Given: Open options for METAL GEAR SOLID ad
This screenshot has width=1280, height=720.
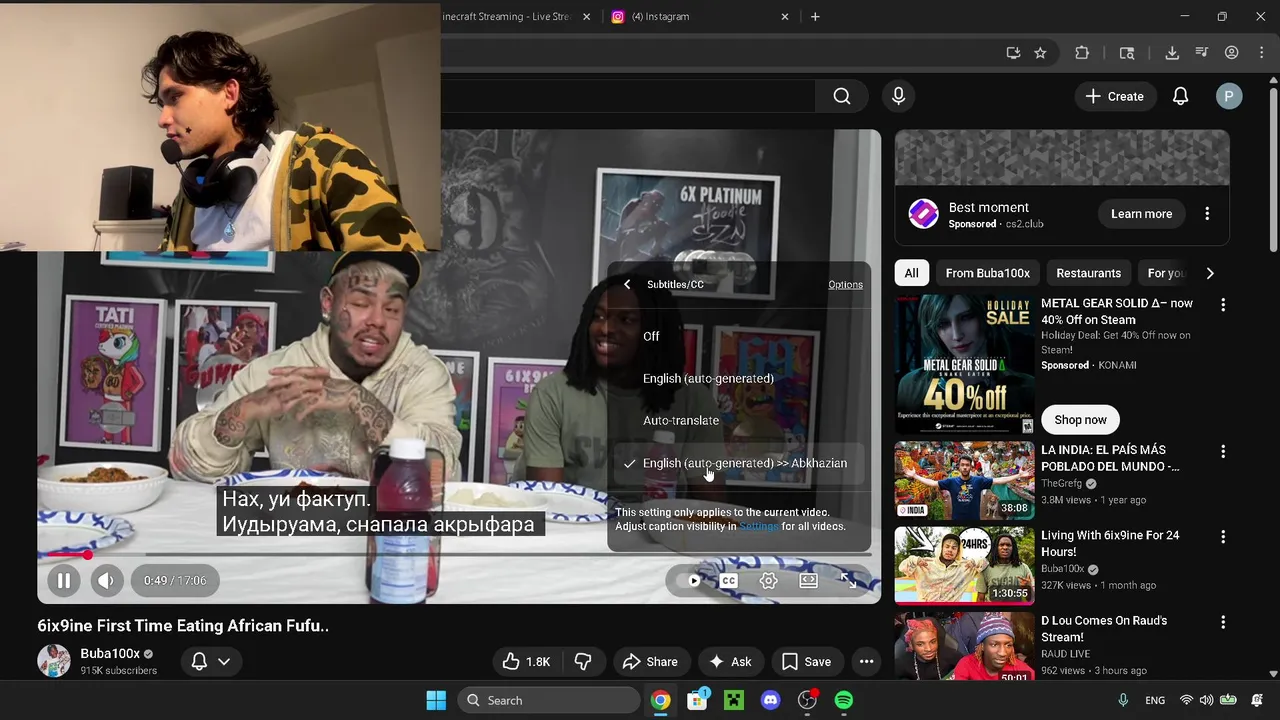Looking at the screenshot, I should [x=1222, y=304].
